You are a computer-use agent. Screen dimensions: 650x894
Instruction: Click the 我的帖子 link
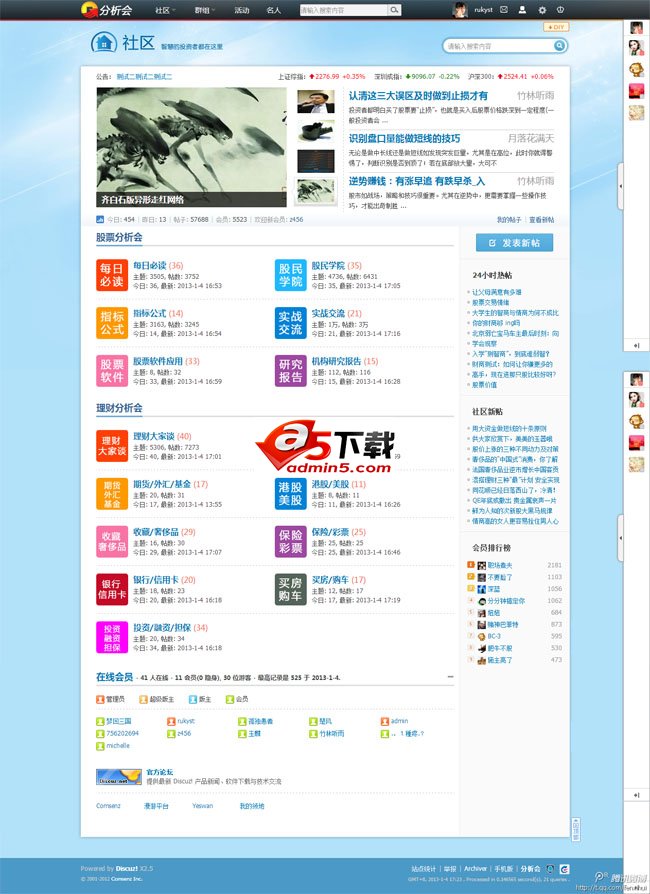[x=509, y=220]
